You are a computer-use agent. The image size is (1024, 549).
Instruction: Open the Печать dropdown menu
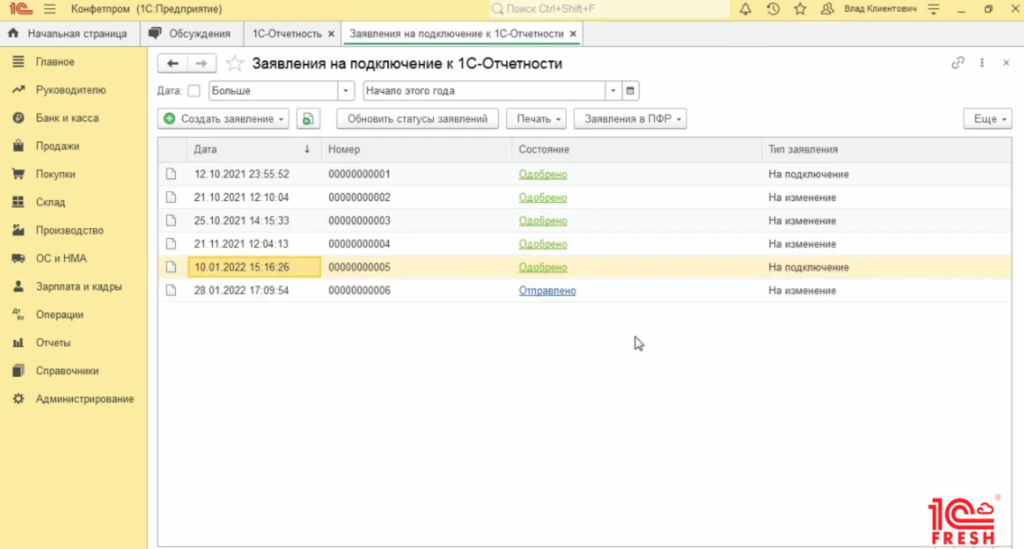(536, 119)
